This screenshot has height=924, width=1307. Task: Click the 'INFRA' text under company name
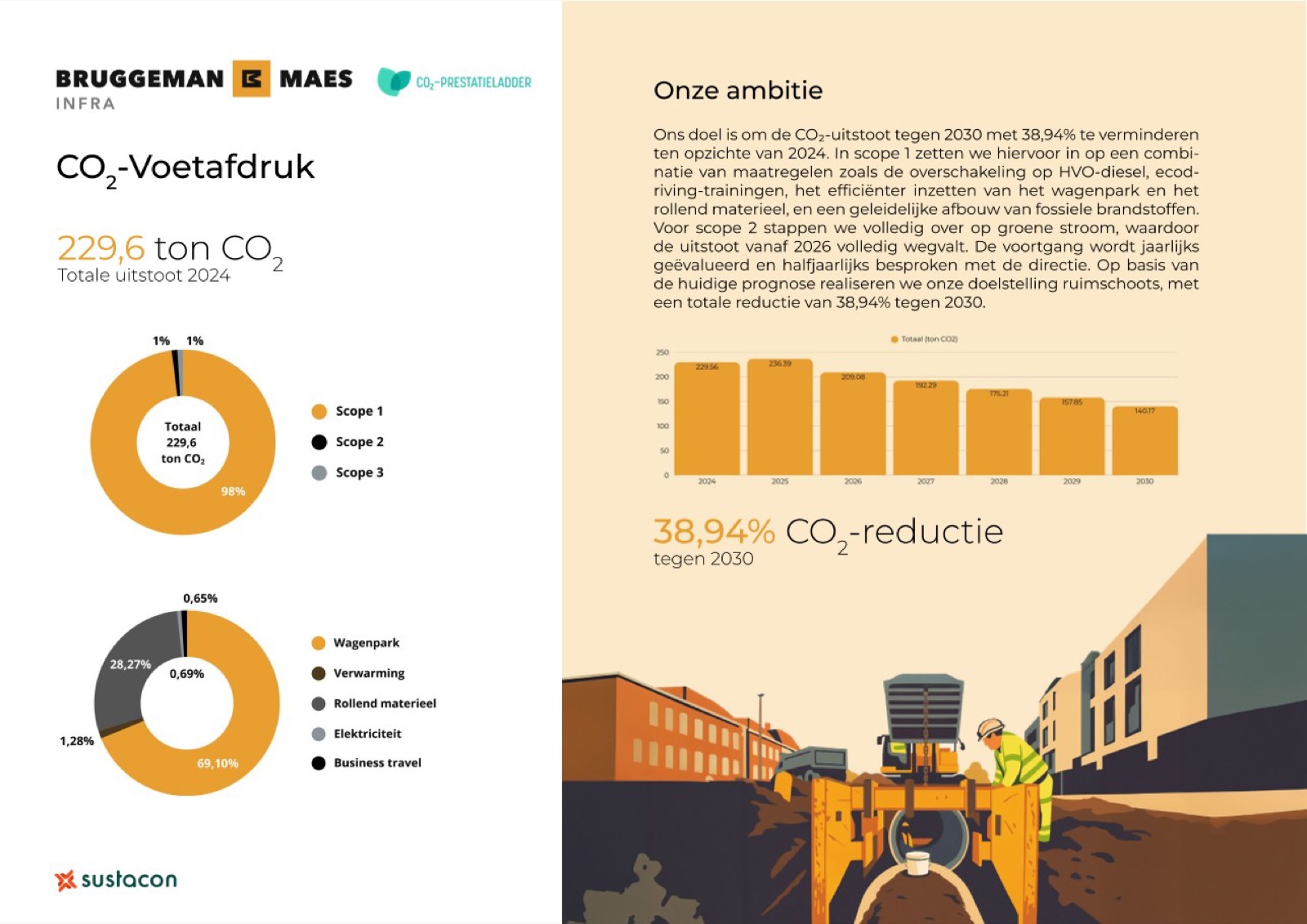pos(85,104)
